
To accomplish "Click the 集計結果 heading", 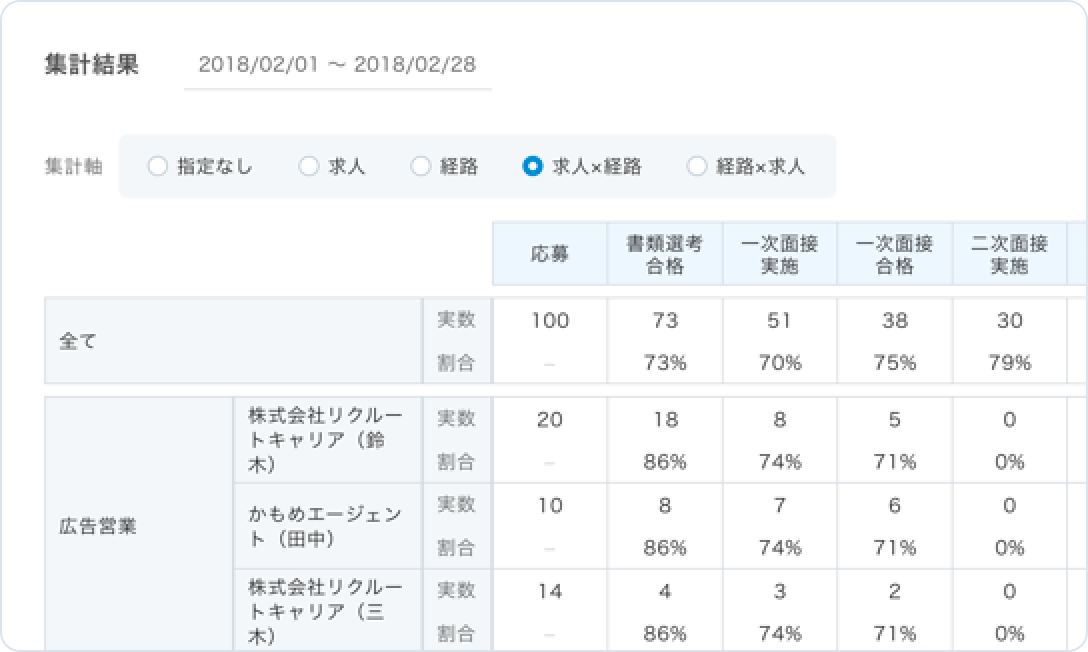I will pos(92,66).
